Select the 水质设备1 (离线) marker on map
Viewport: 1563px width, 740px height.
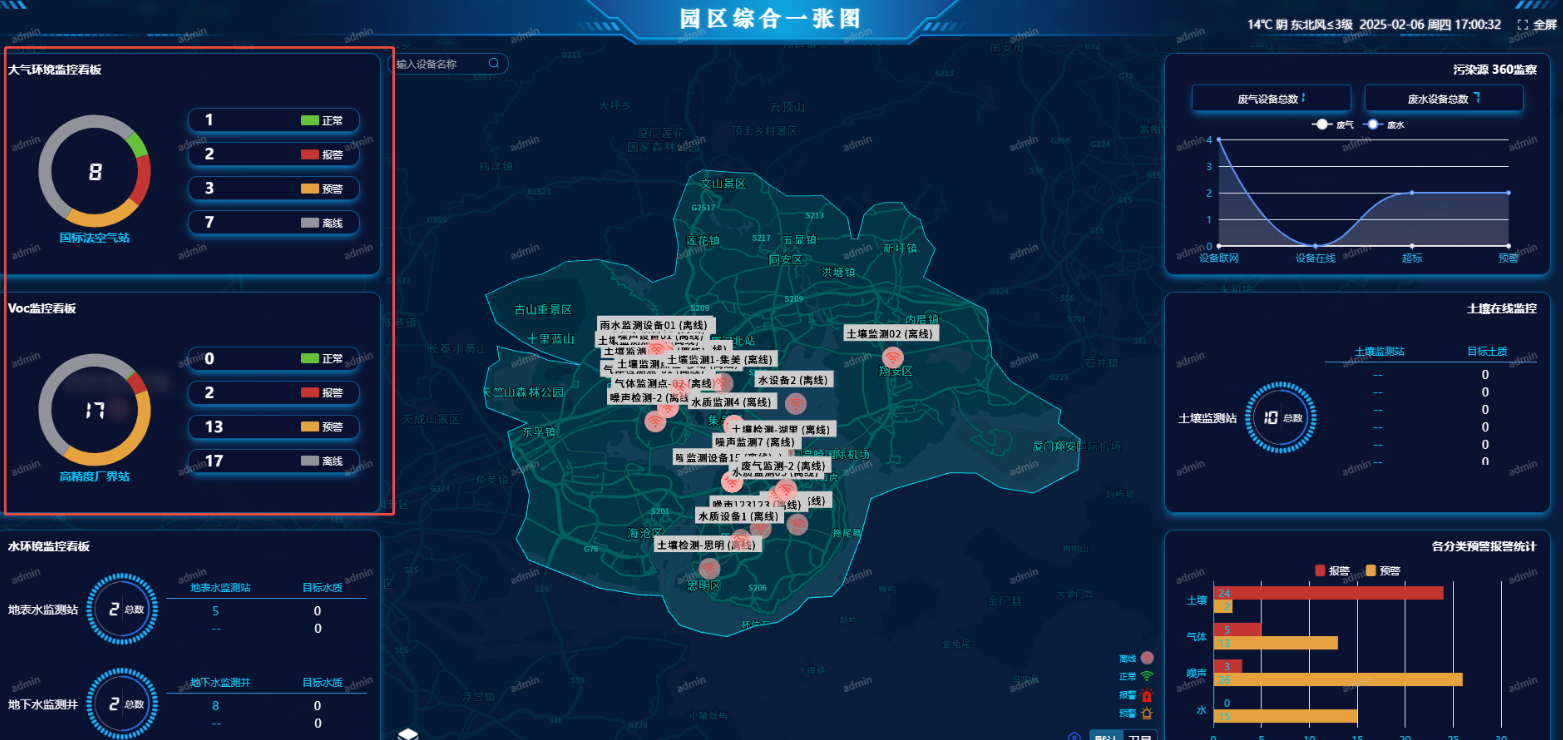coord(739,517)
